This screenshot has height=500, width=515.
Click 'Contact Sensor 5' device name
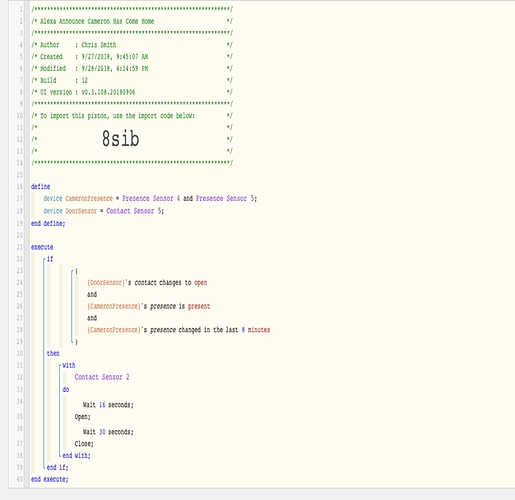pyautogui.click(x=134, y=211)
